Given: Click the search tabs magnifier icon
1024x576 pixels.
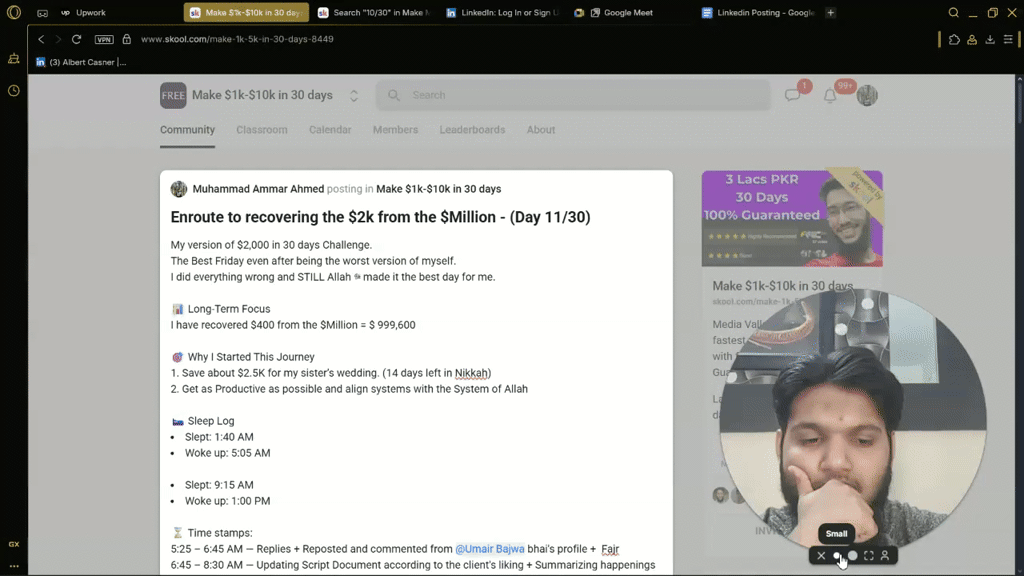Looking at the screenshot, I should (953, 12).
